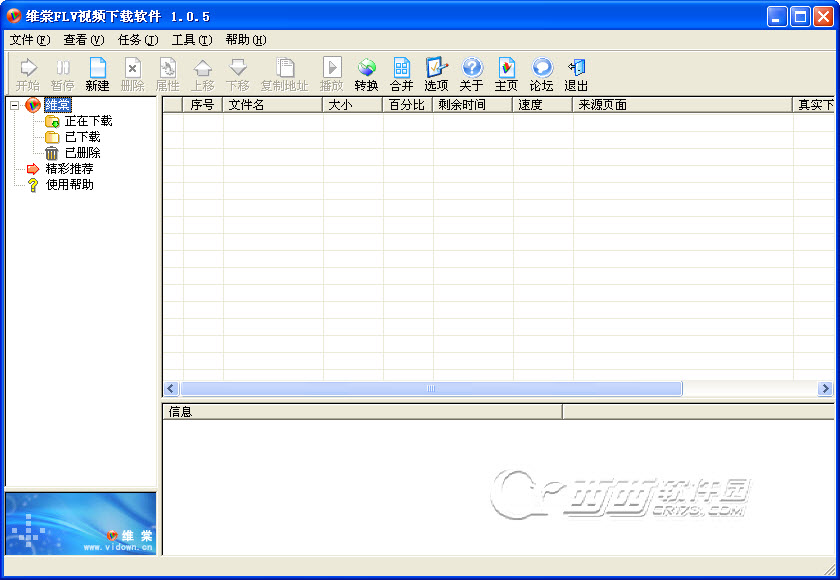Sort by the 剩余时间 column header
840x580 pixels.
tap(472, 105)
